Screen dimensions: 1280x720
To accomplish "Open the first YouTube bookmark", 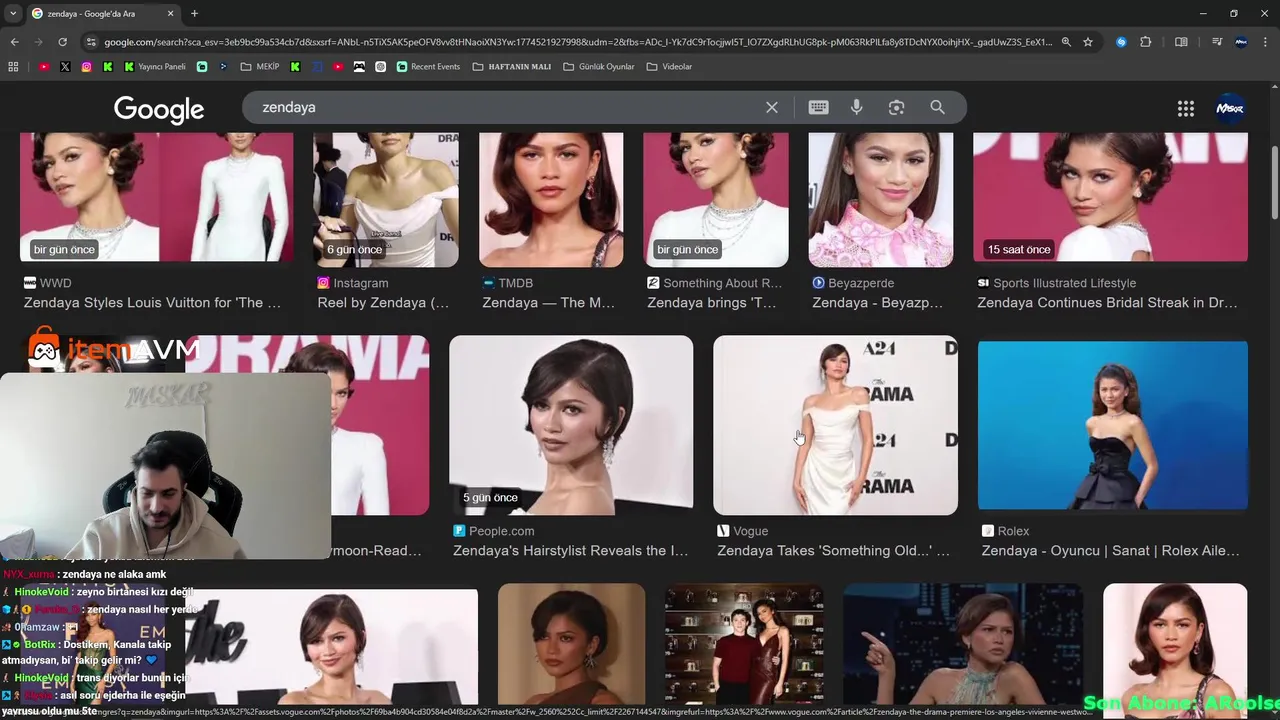I will pyautogui.click(x=44, y=66).
